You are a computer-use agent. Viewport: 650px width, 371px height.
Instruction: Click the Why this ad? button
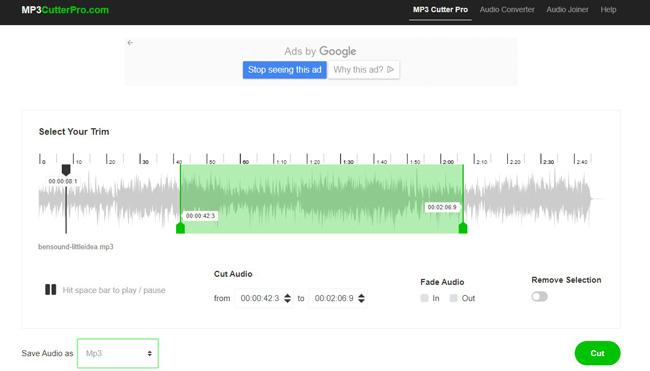click(364, 70)
